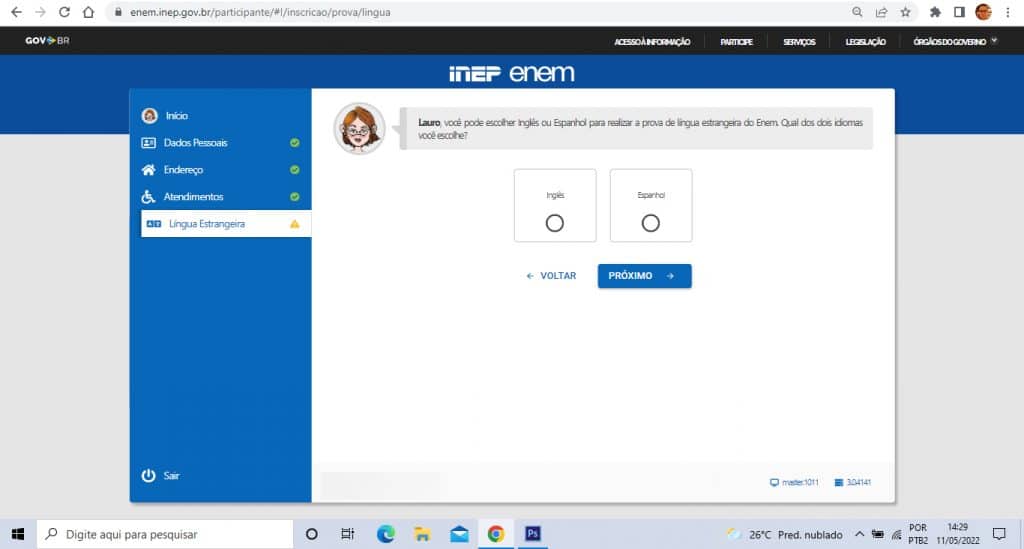Click the browser forward arrow
1024x549 pixels.
pyautogui.click(x=40, y=12)
